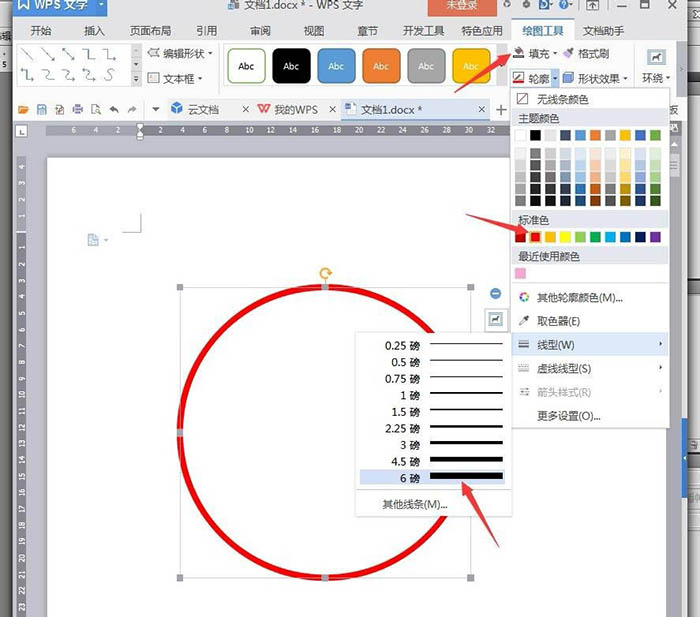Pick the purple standard color swatch
This screenshot has height=617, width=700.
coord(655,237)
